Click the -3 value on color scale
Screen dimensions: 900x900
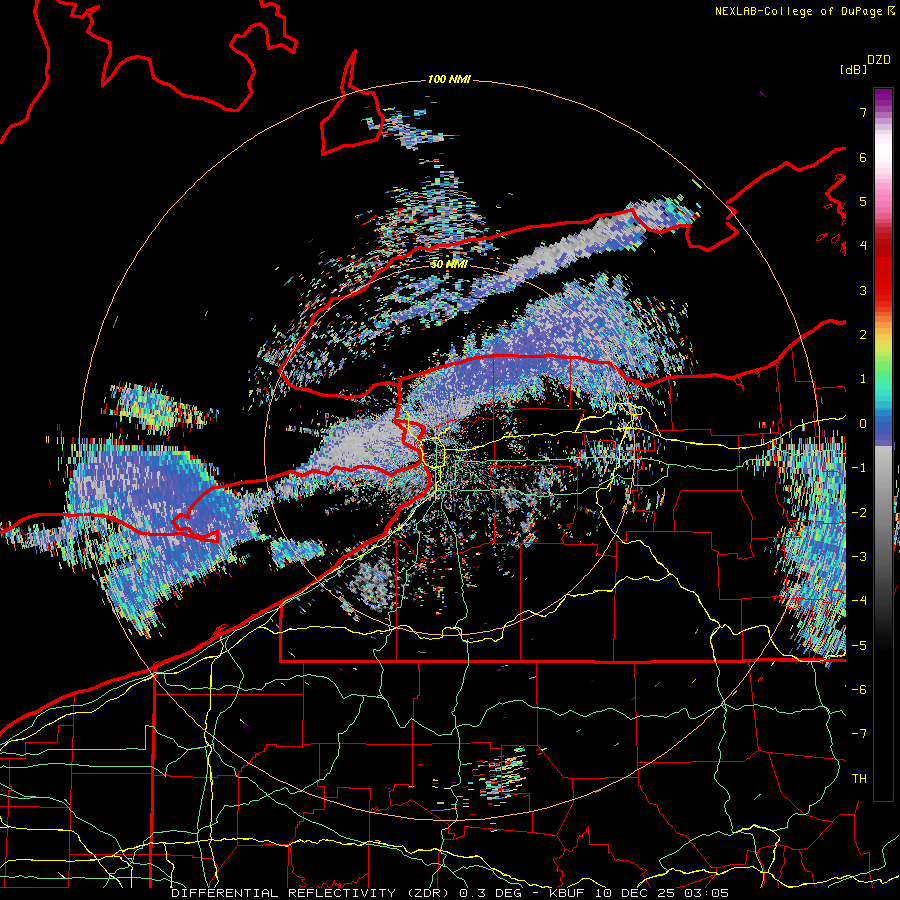859,557
